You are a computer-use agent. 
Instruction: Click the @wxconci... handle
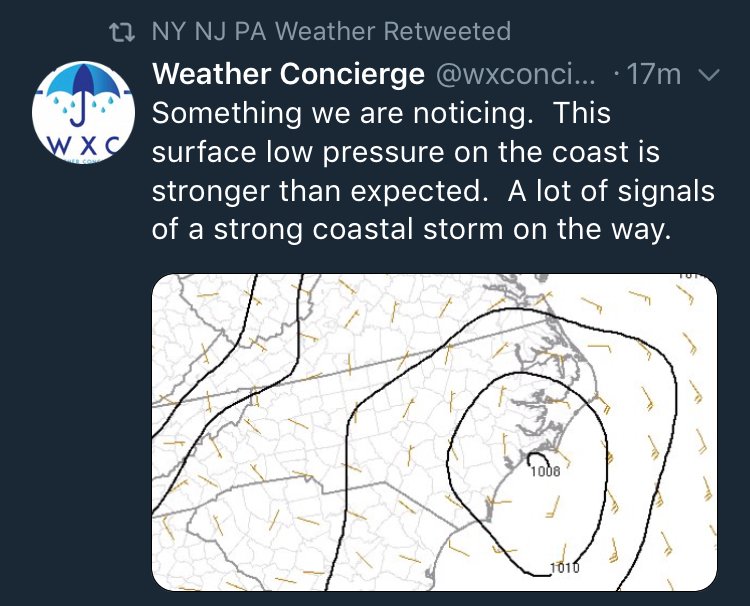click(x=515, y=74)
